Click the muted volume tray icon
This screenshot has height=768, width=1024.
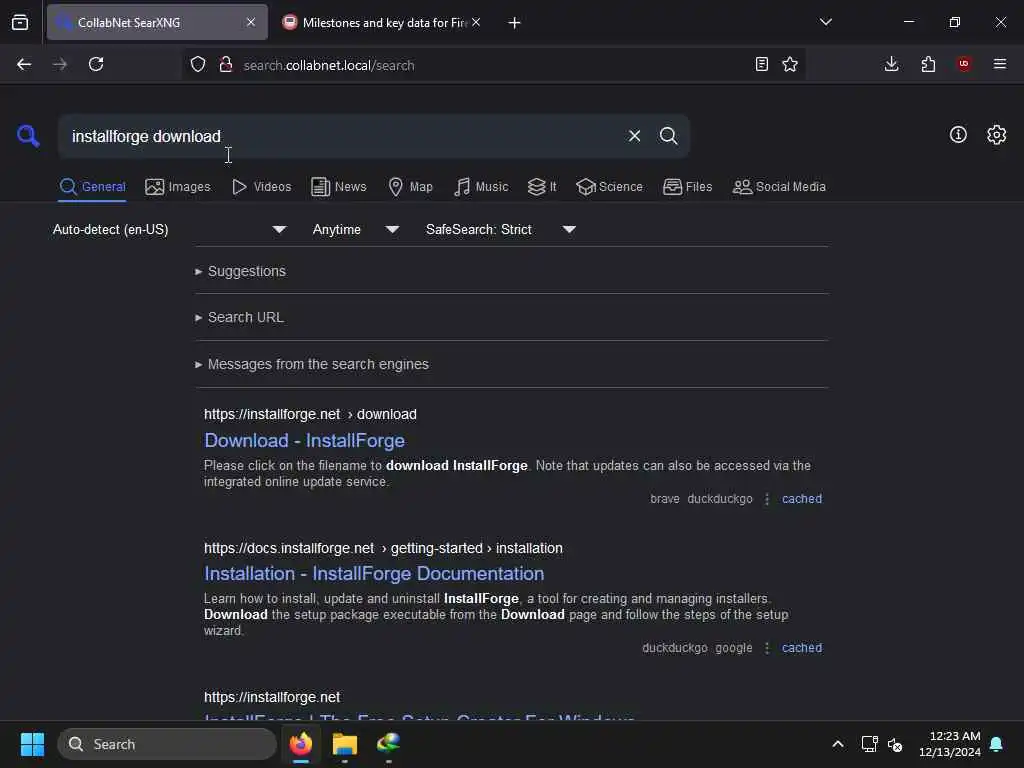(x=895, y=744)
